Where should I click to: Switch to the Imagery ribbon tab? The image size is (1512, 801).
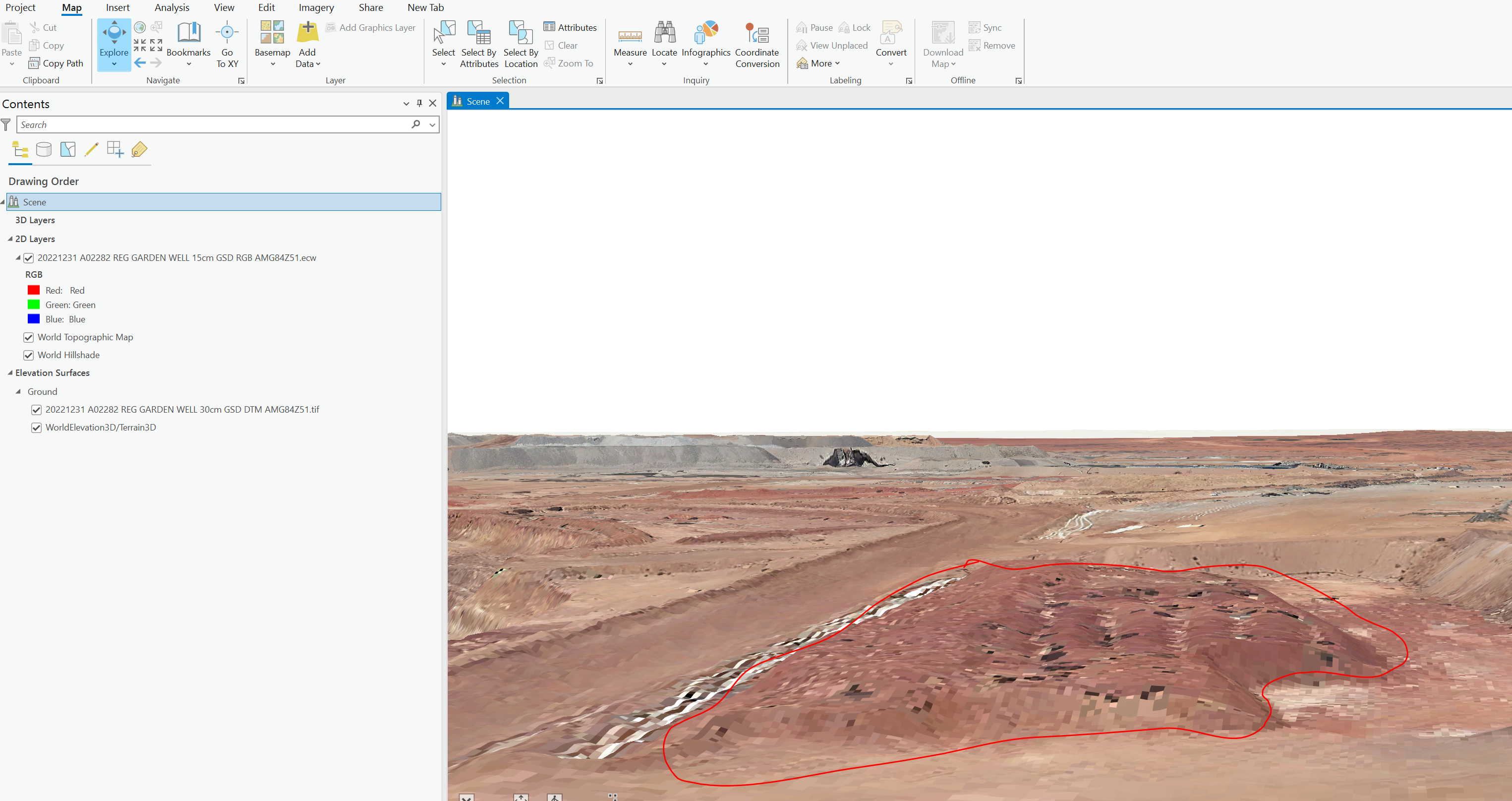point(316,7)
